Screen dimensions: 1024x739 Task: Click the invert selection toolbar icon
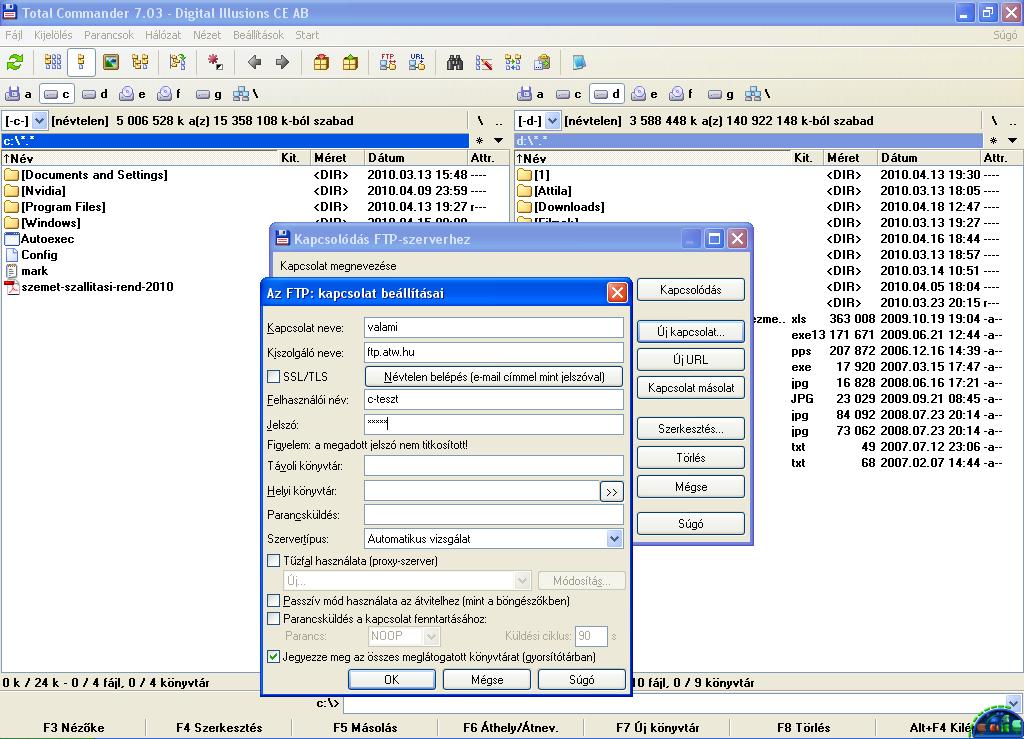click(x=215, y=63)
